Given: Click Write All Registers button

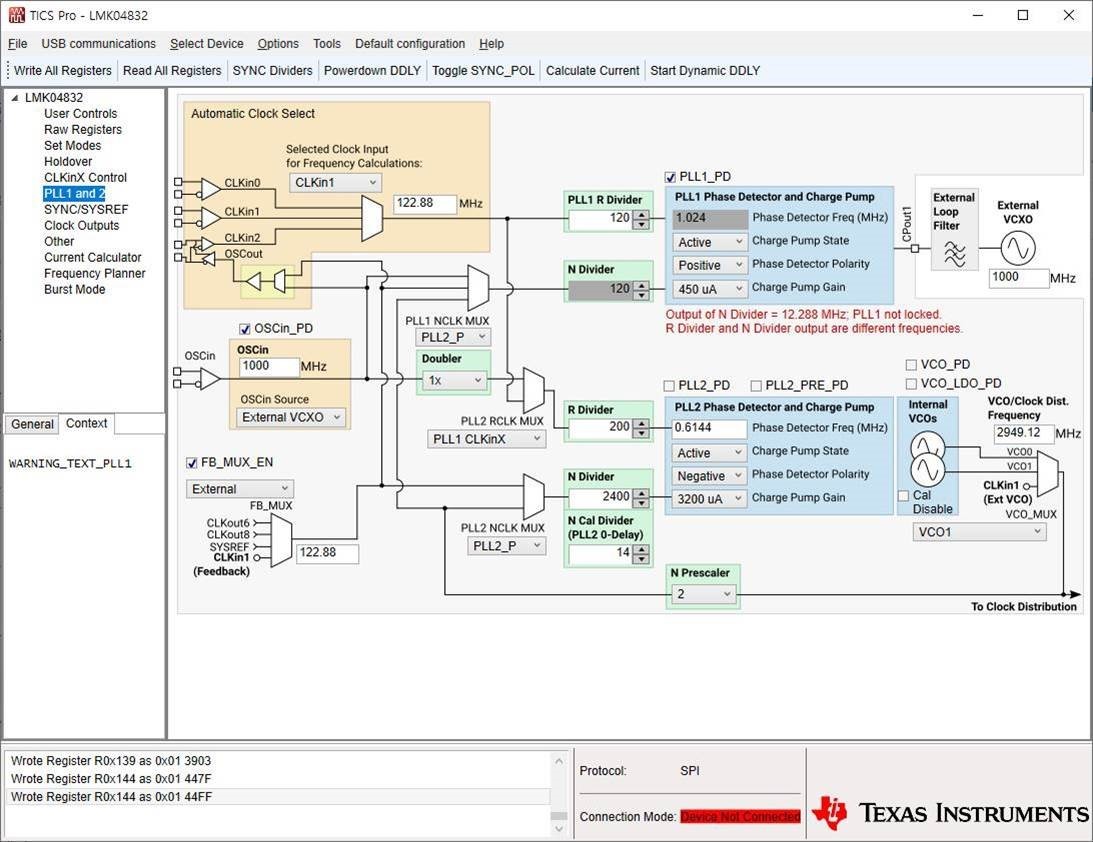Looking at the screenshot, I should [x=63, y=70].
